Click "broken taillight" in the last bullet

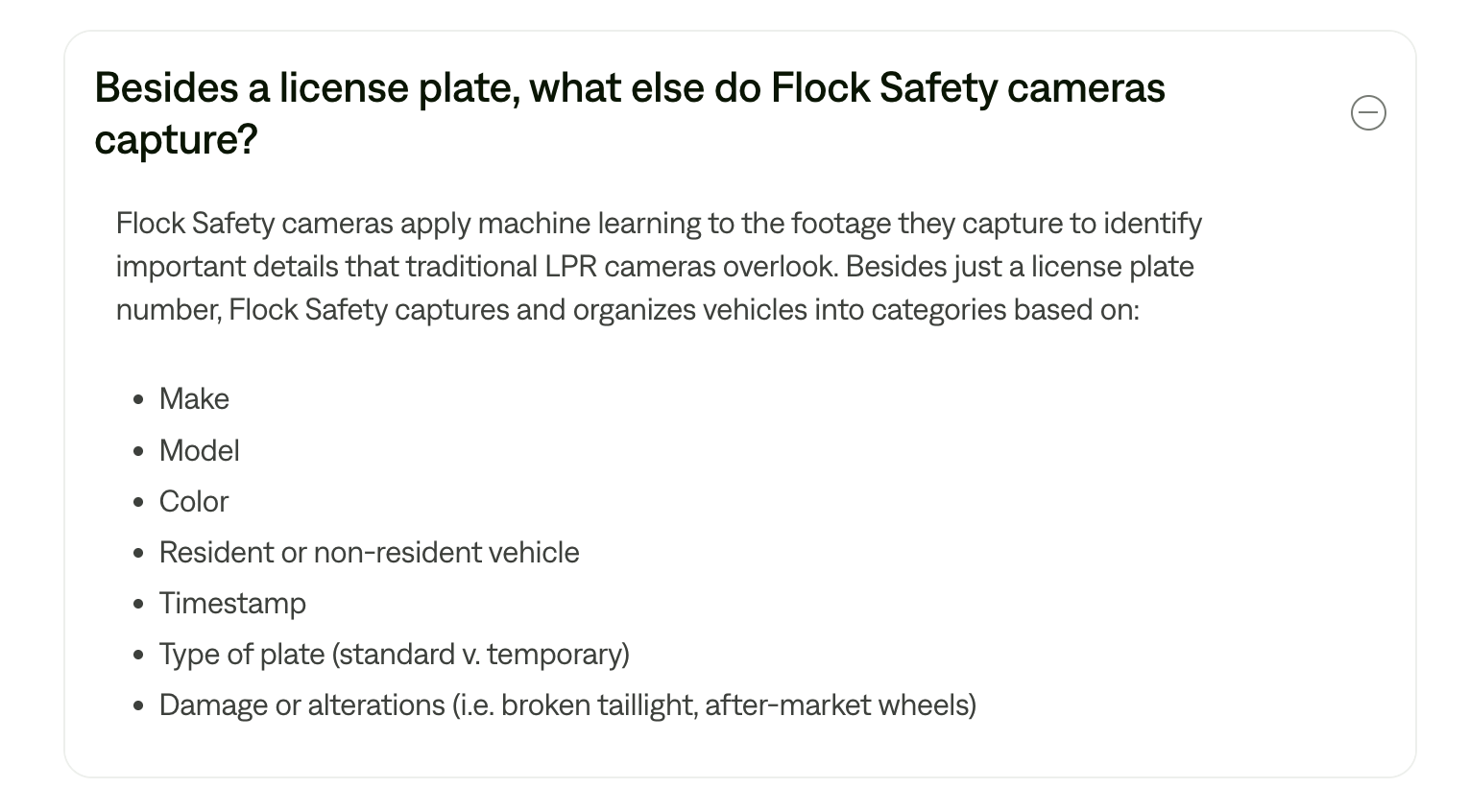598,705
